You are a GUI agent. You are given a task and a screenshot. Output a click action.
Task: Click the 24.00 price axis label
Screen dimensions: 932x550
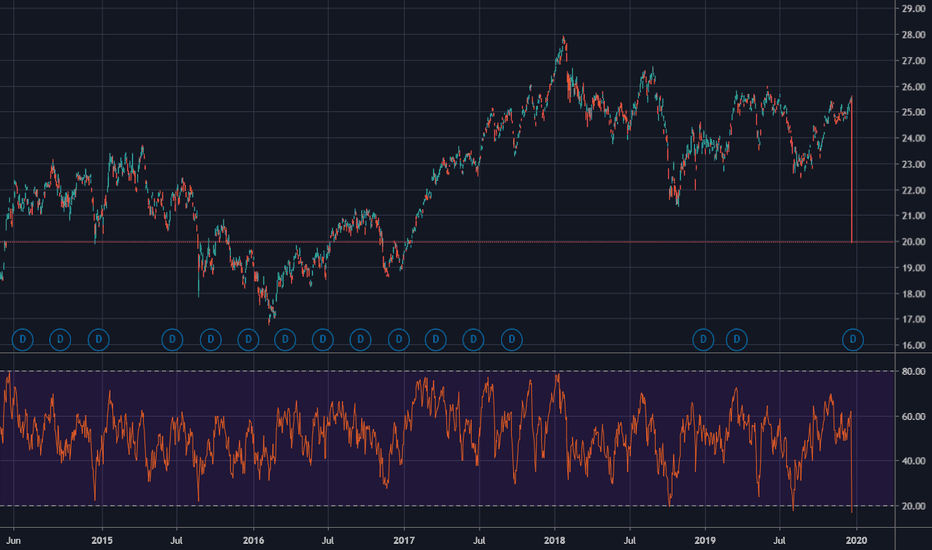point(914,138)
